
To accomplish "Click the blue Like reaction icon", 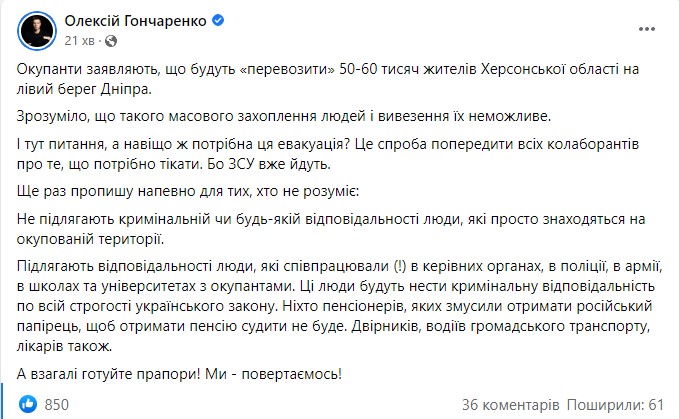I will [30, 403].
